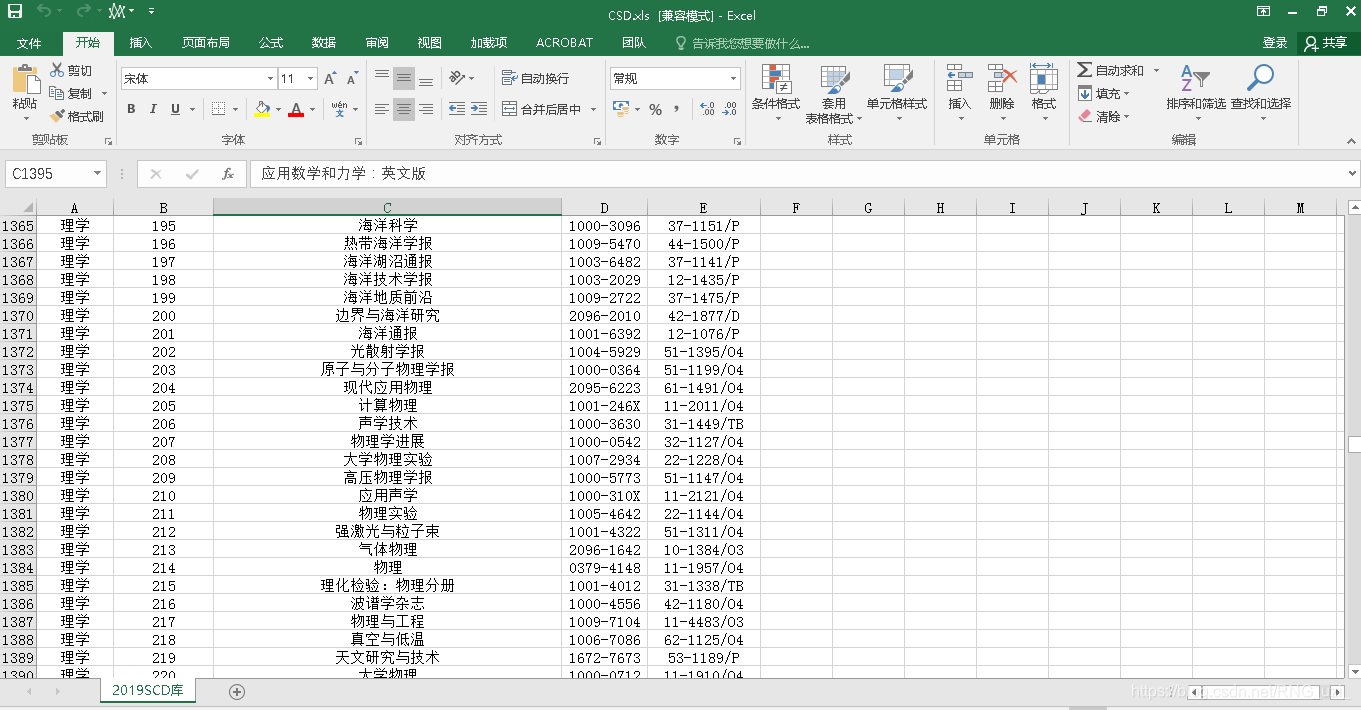Expand the formula bar chevron
The width and height of the screenshot is (1361, 710).
click(x=1351, y=174)
